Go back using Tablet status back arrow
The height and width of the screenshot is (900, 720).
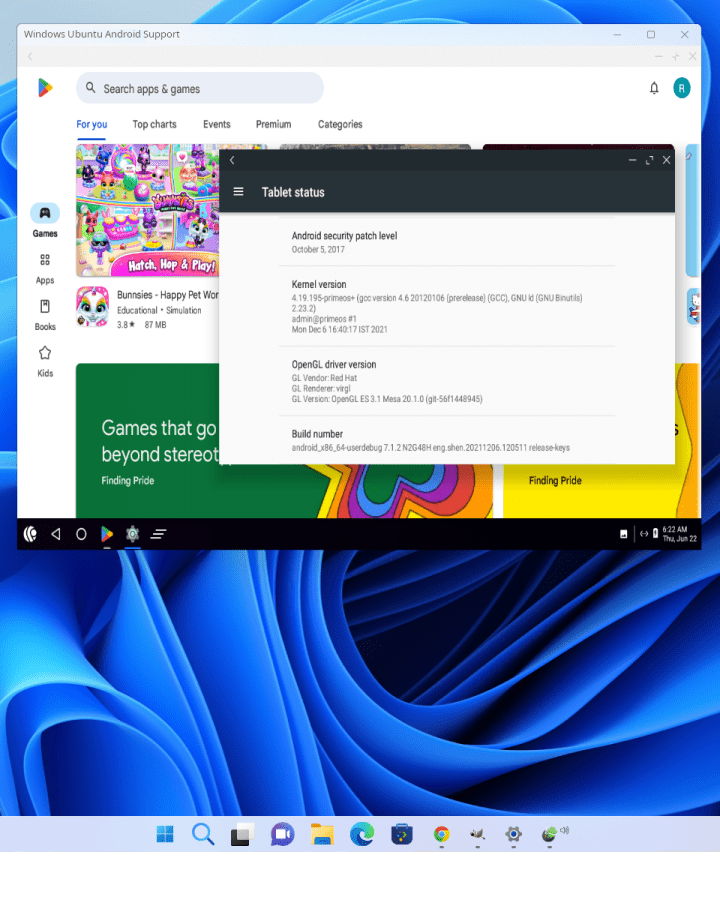(232, 160)
